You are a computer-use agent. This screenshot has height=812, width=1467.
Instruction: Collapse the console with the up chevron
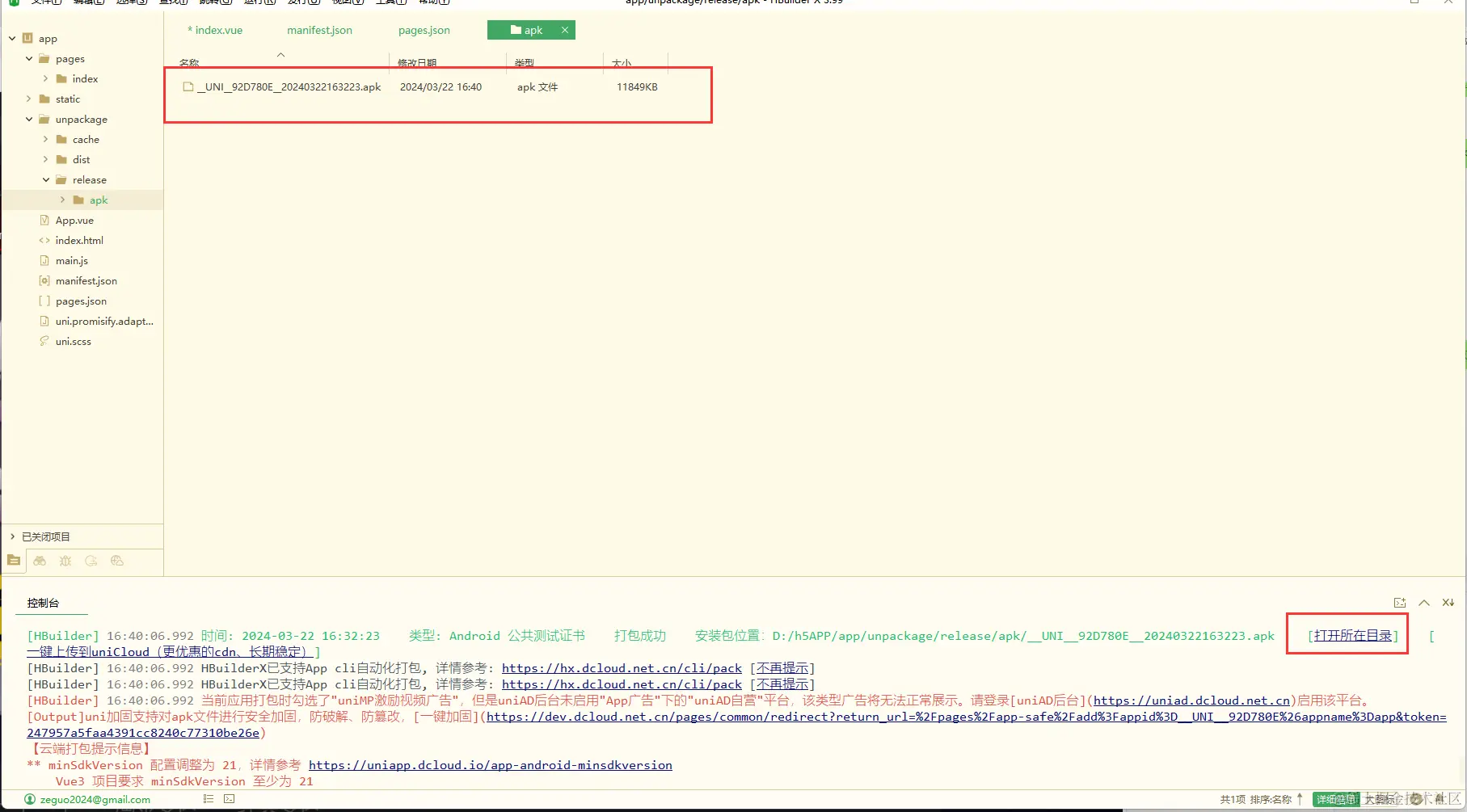(x=1424, y=603)
